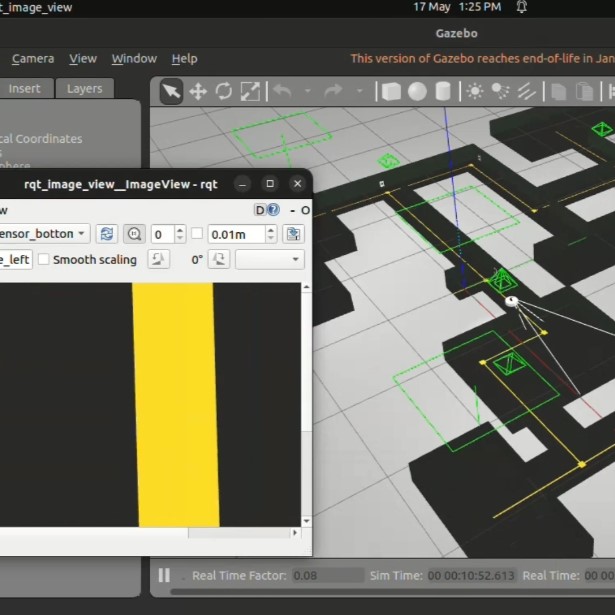Activate the translate mode tool
Viewport: 615px width, 615px height.
pyautogui.click(x=198, y=91)
